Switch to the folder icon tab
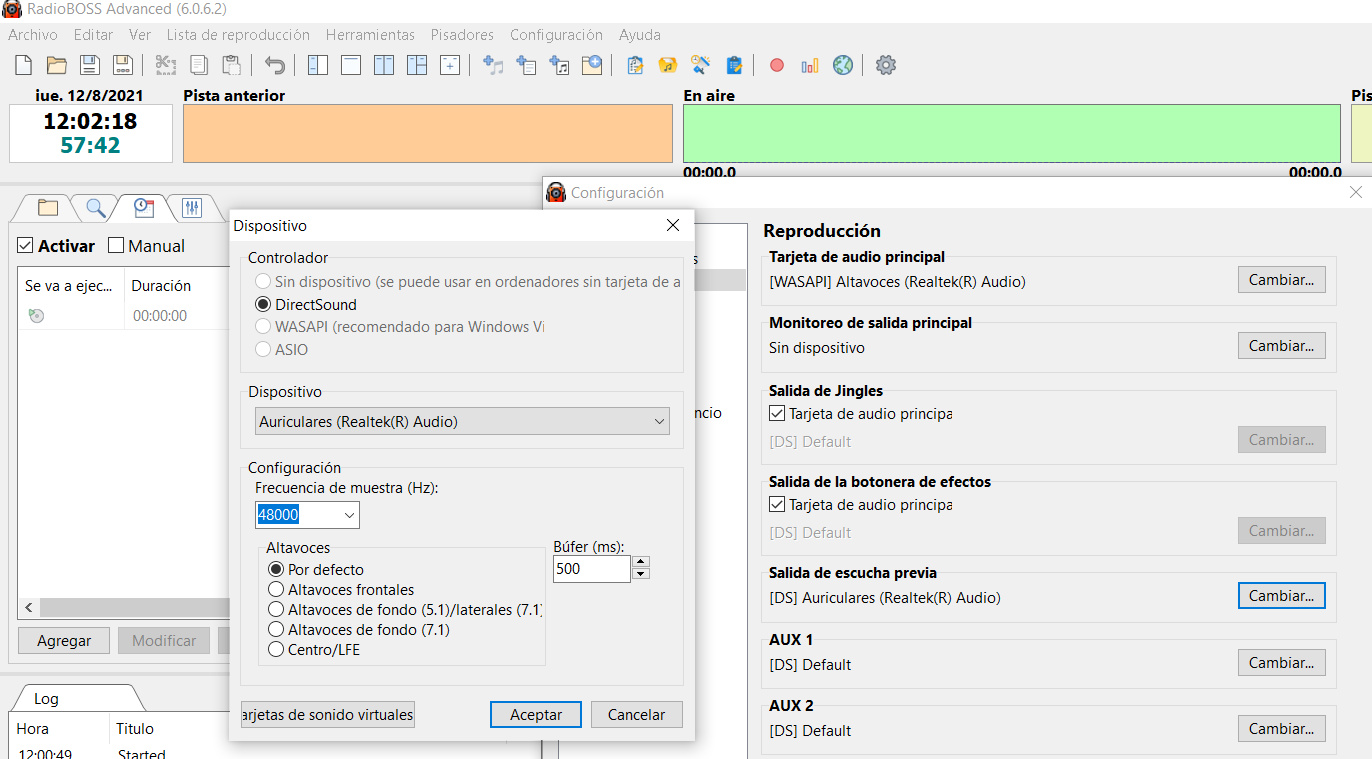1372x759 pixels. pyautogui.click(x=48, y=208)
